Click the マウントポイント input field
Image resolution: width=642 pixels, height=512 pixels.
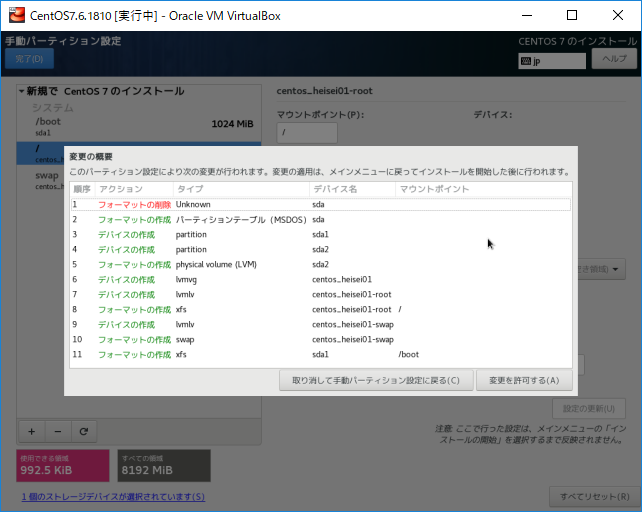[x=307, y=133]
